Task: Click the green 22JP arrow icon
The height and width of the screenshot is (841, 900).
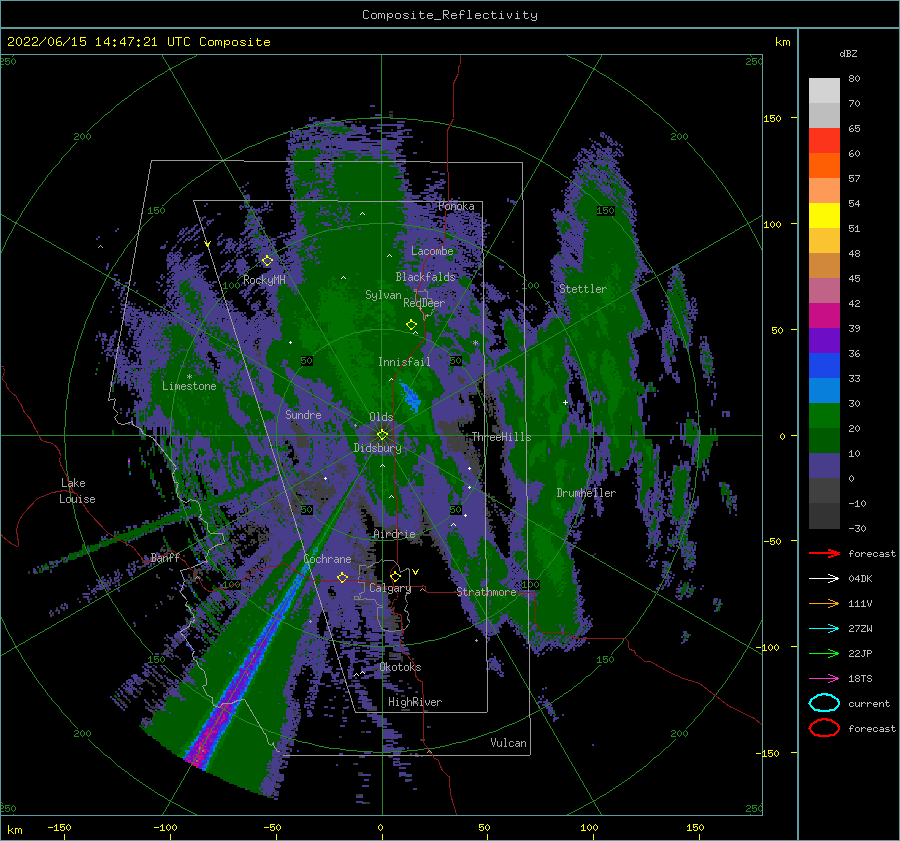Action: coord(824,653)
